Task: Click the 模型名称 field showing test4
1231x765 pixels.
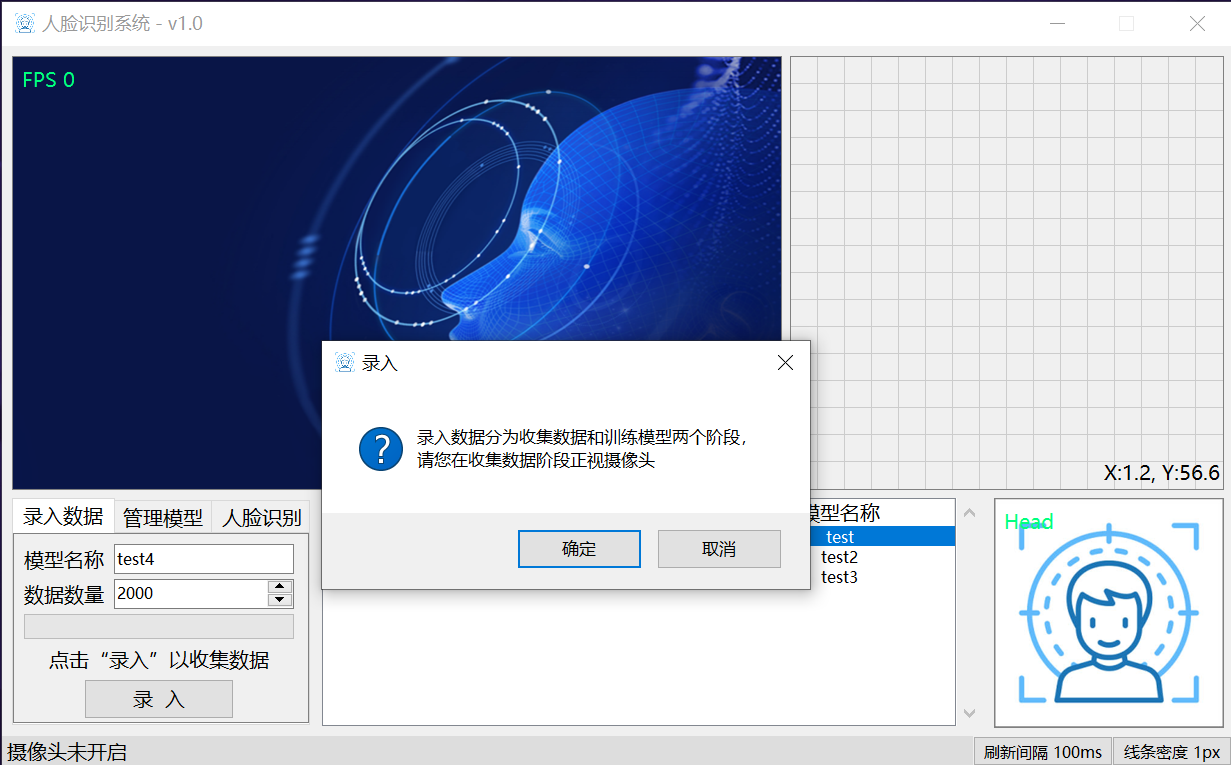Action: (203, 559)
